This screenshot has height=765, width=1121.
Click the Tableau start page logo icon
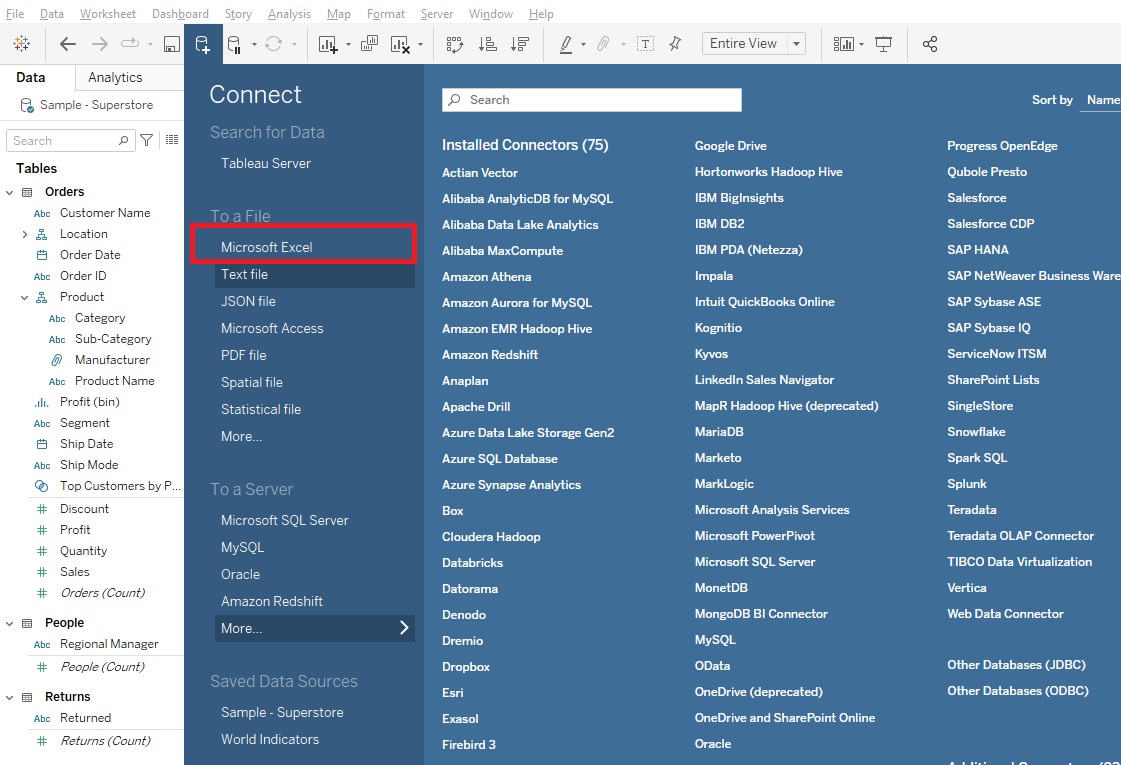click(x=21, y=44)
